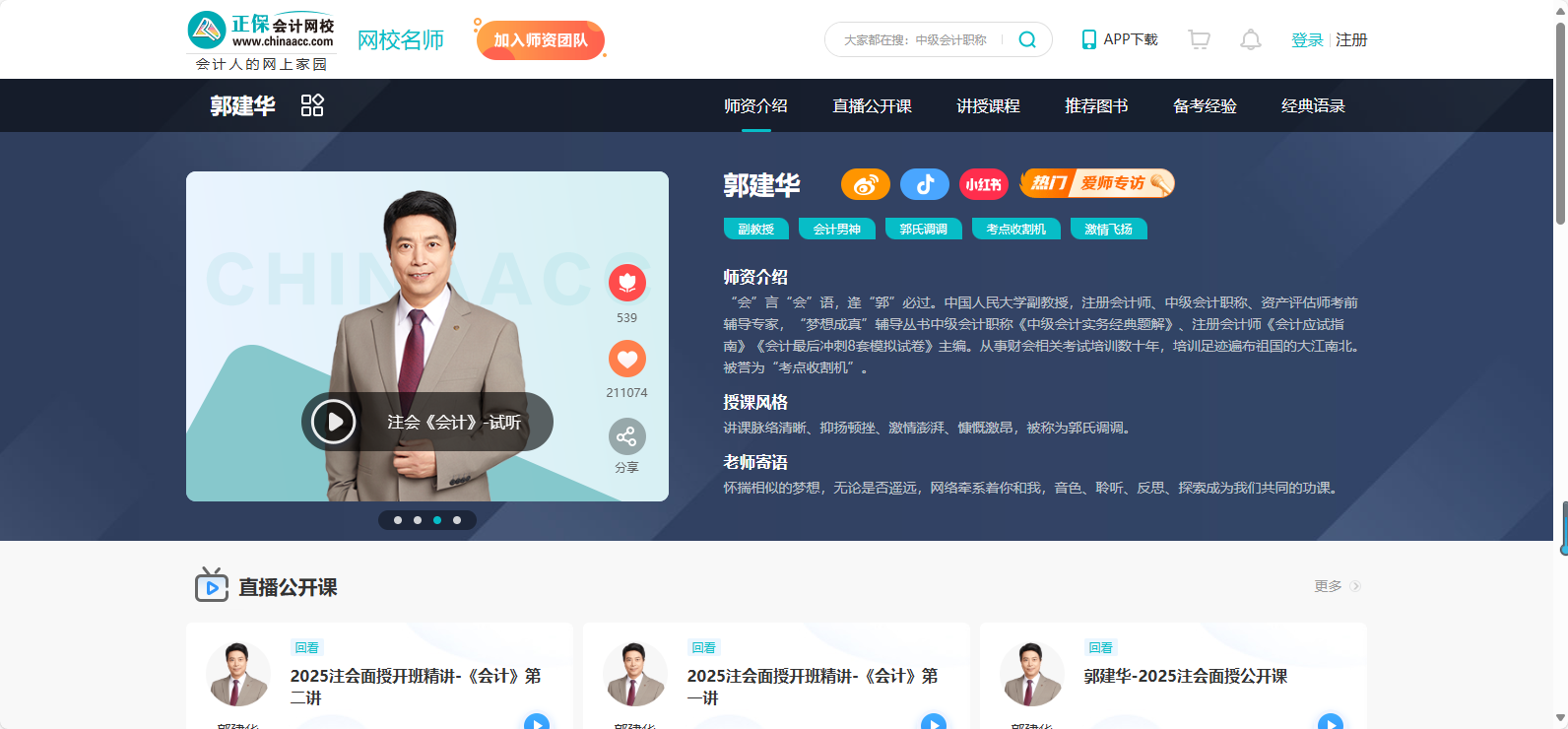The image size is (1568, 729).
Task: Open the shopping cart icon
Action: 1199,39
